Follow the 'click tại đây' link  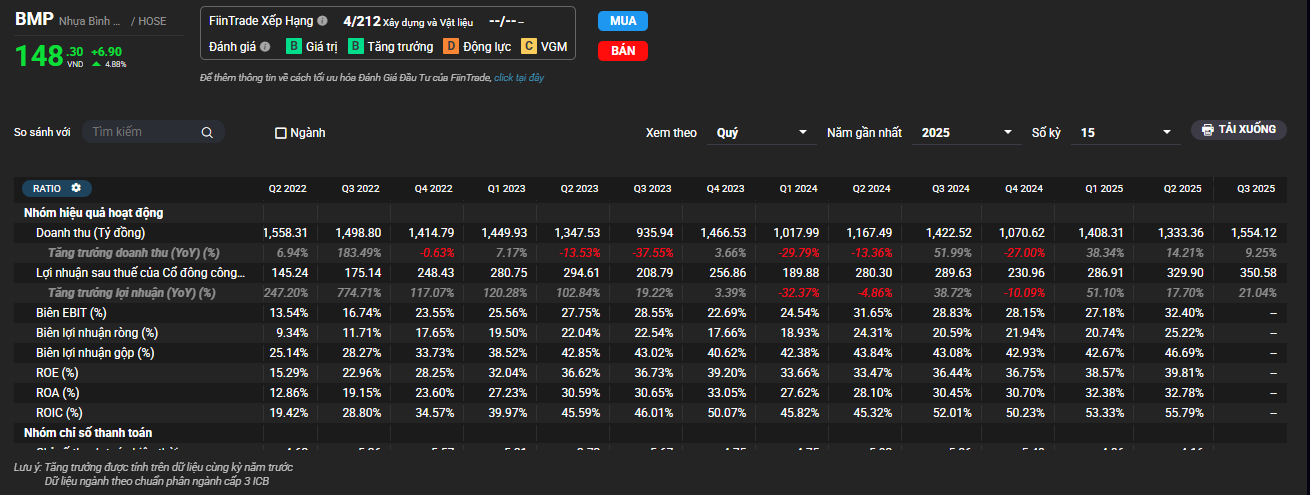[x=519, y=78]
